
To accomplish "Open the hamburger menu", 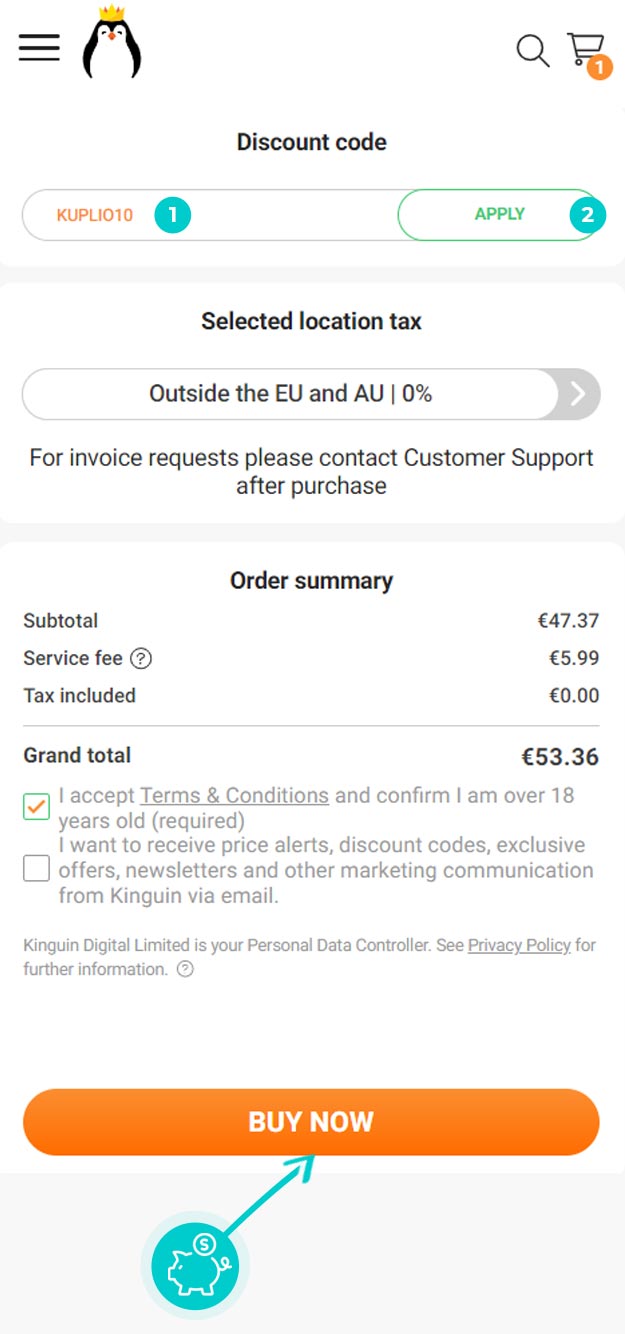I will 39,47.
